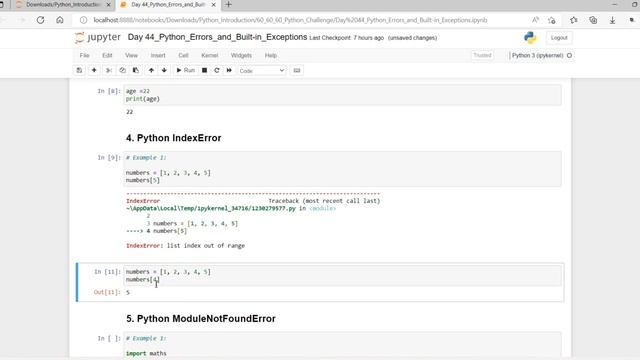Move selected cell up arrow

(x=151, y=70)
